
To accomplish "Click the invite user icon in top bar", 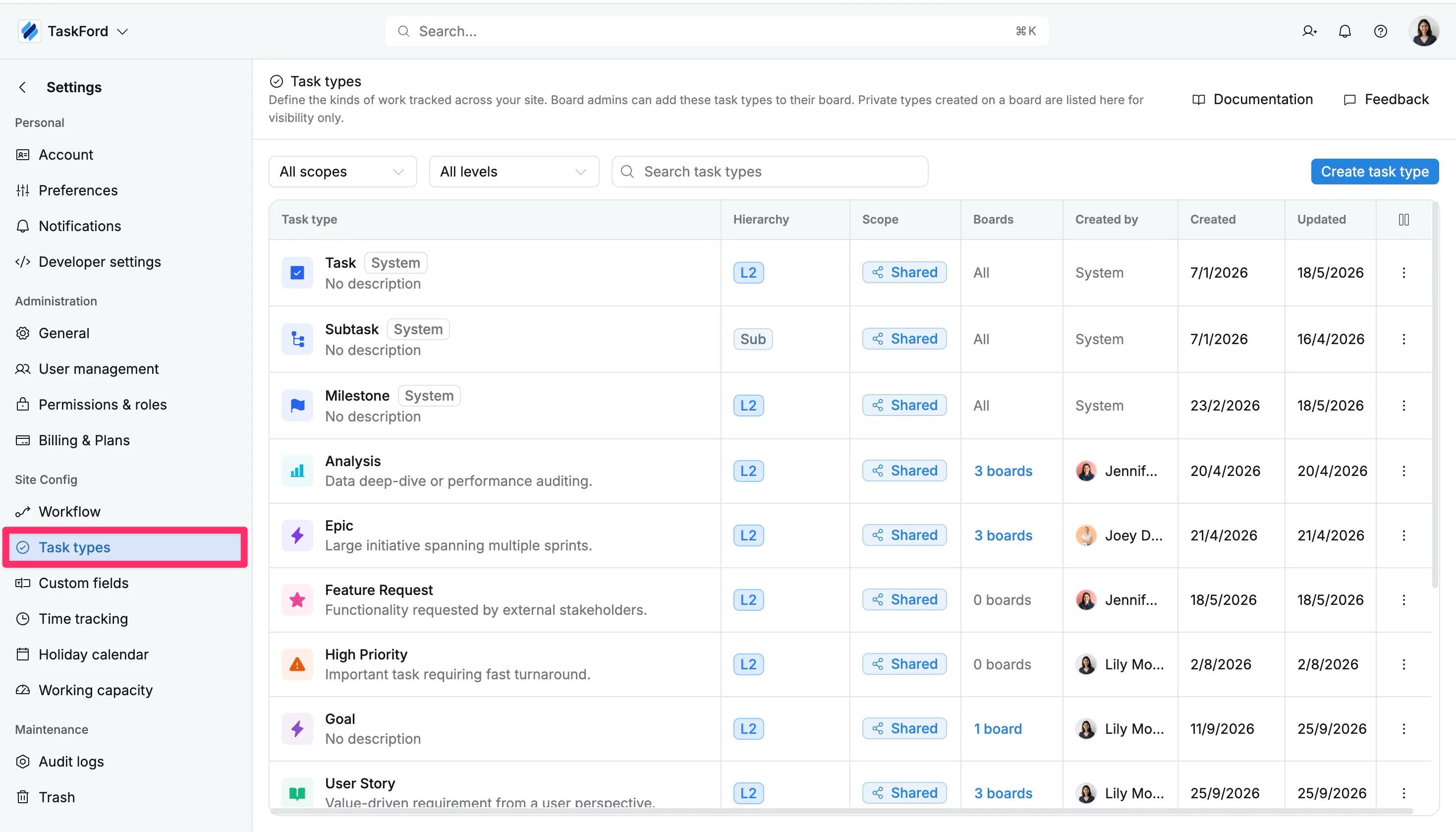I will (x=1309, y=31).
